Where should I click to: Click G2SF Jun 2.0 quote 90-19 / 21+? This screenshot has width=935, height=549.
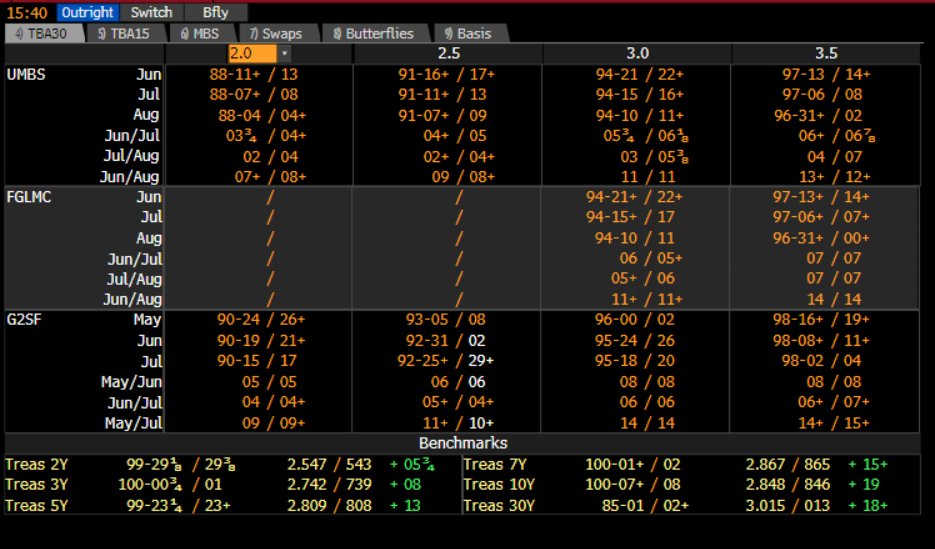click(x=261, y=340)
